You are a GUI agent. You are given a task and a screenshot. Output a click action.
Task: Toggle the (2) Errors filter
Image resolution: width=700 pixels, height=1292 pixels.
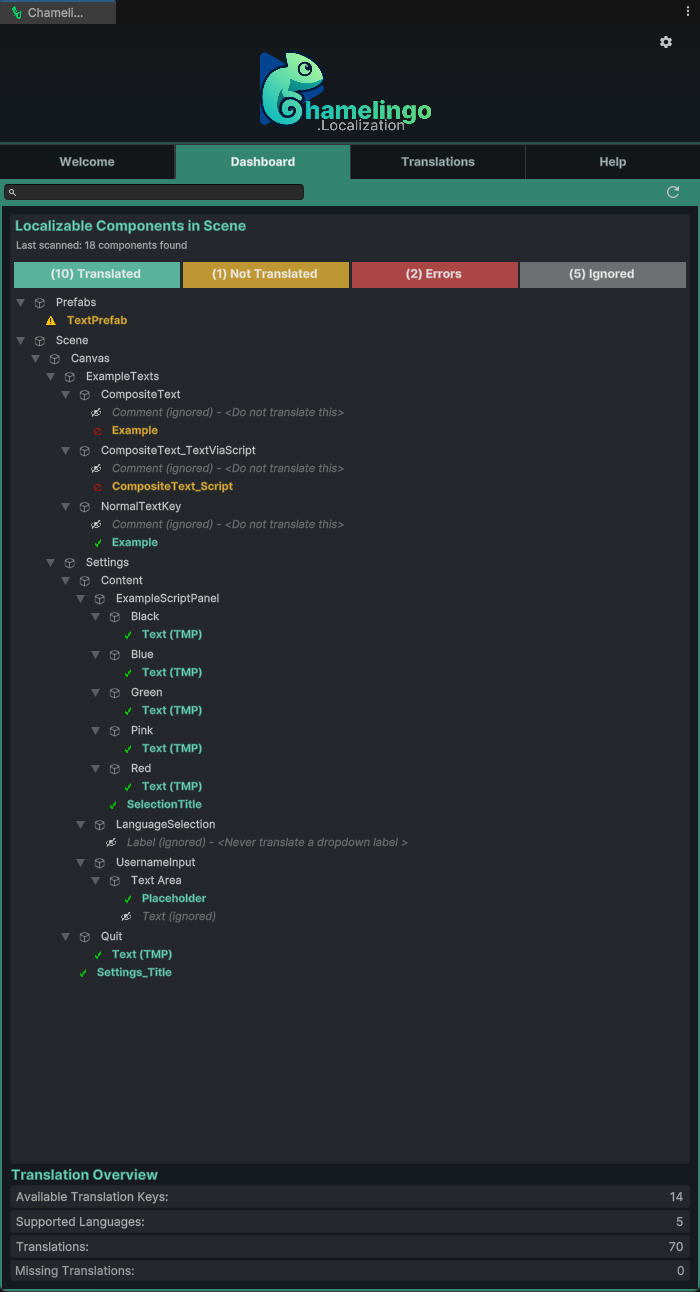tap(434, 274)
